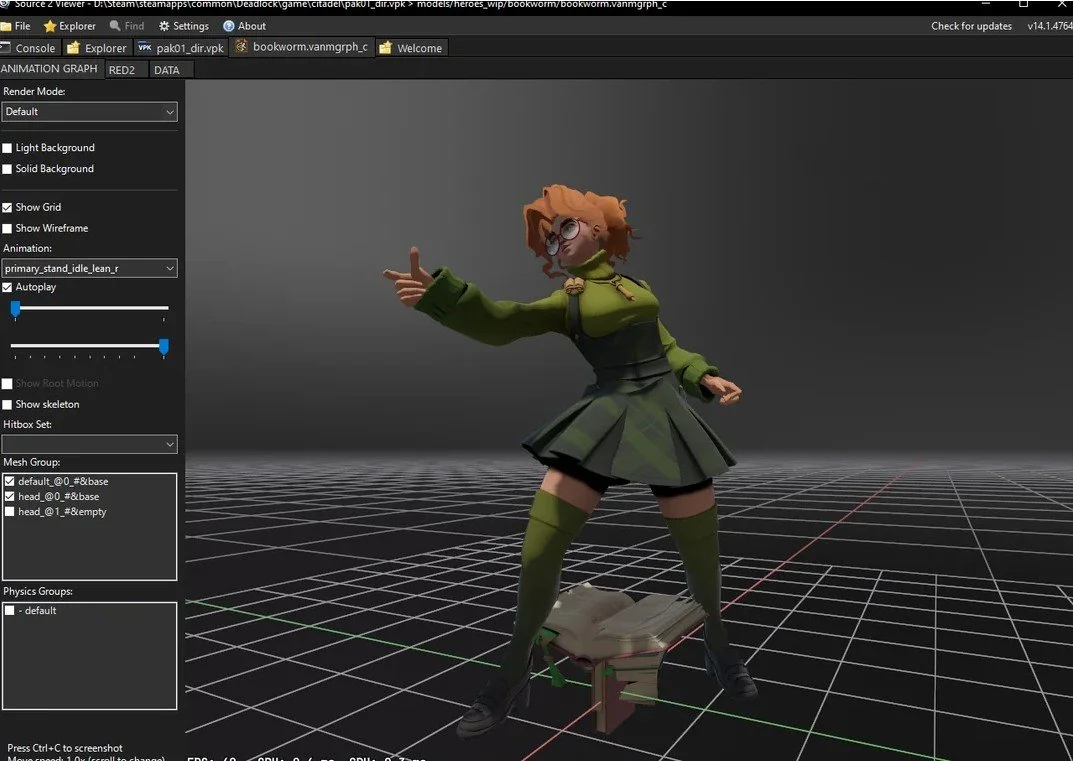Click the File folder icon

(x=5, y=26)
